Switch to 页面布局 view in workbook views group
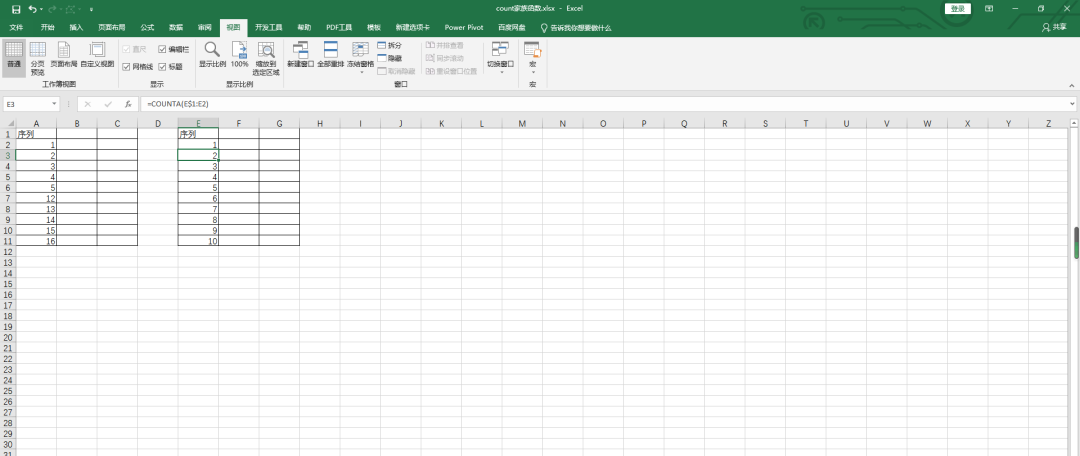Screen dimensions: 1080x456 coord(63,54)
